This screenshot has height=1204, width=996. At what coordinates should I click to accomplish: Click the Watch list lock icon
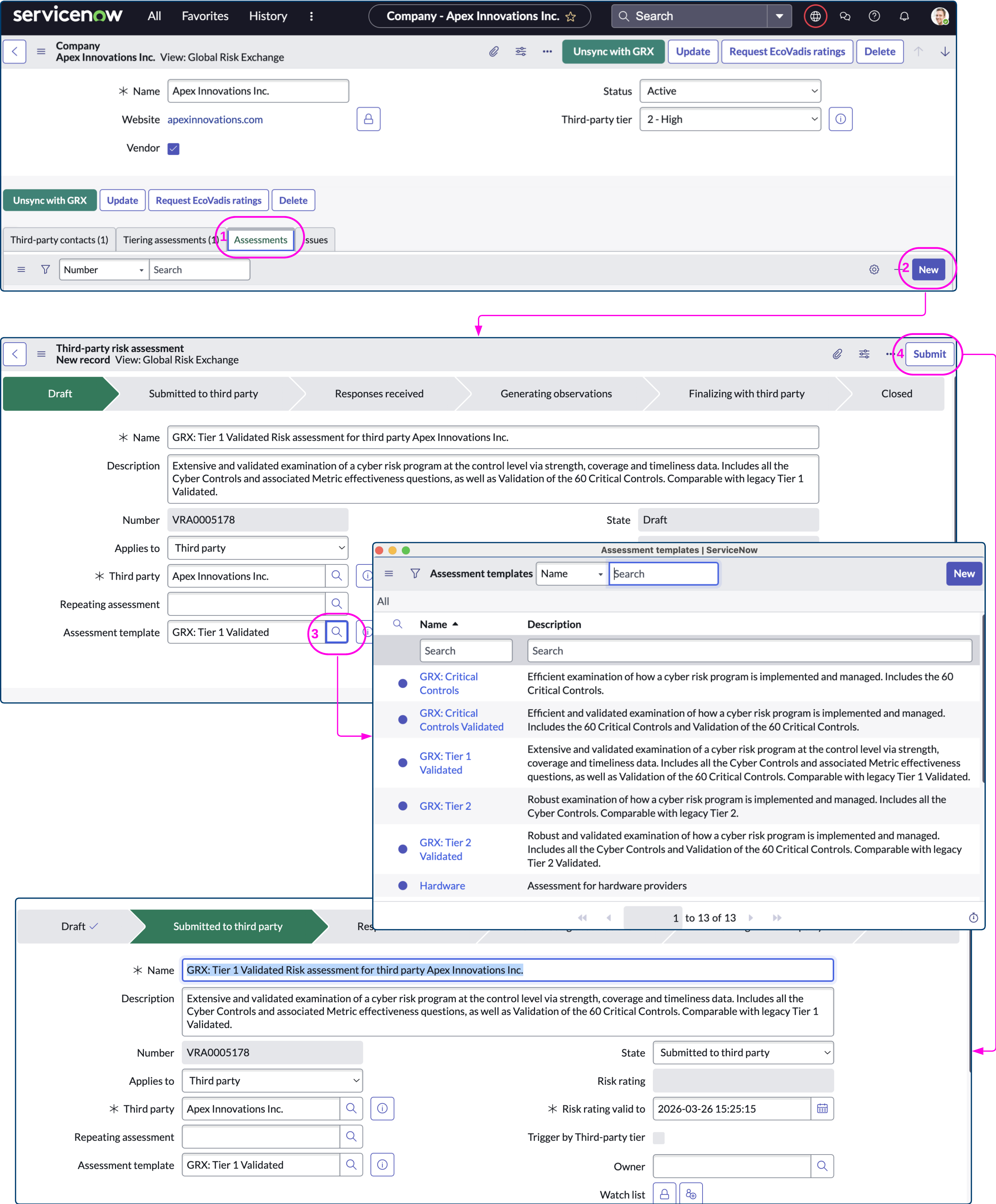click(664, 1194)
